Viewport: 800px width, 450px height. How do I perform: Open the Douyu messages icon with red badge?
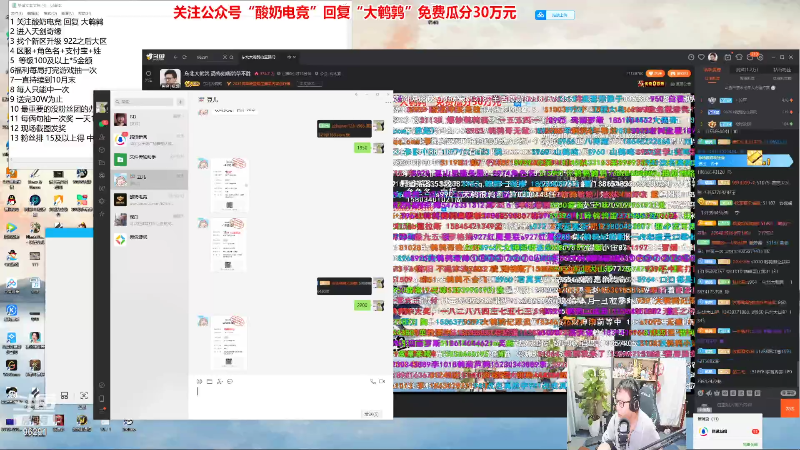(751, 57)
